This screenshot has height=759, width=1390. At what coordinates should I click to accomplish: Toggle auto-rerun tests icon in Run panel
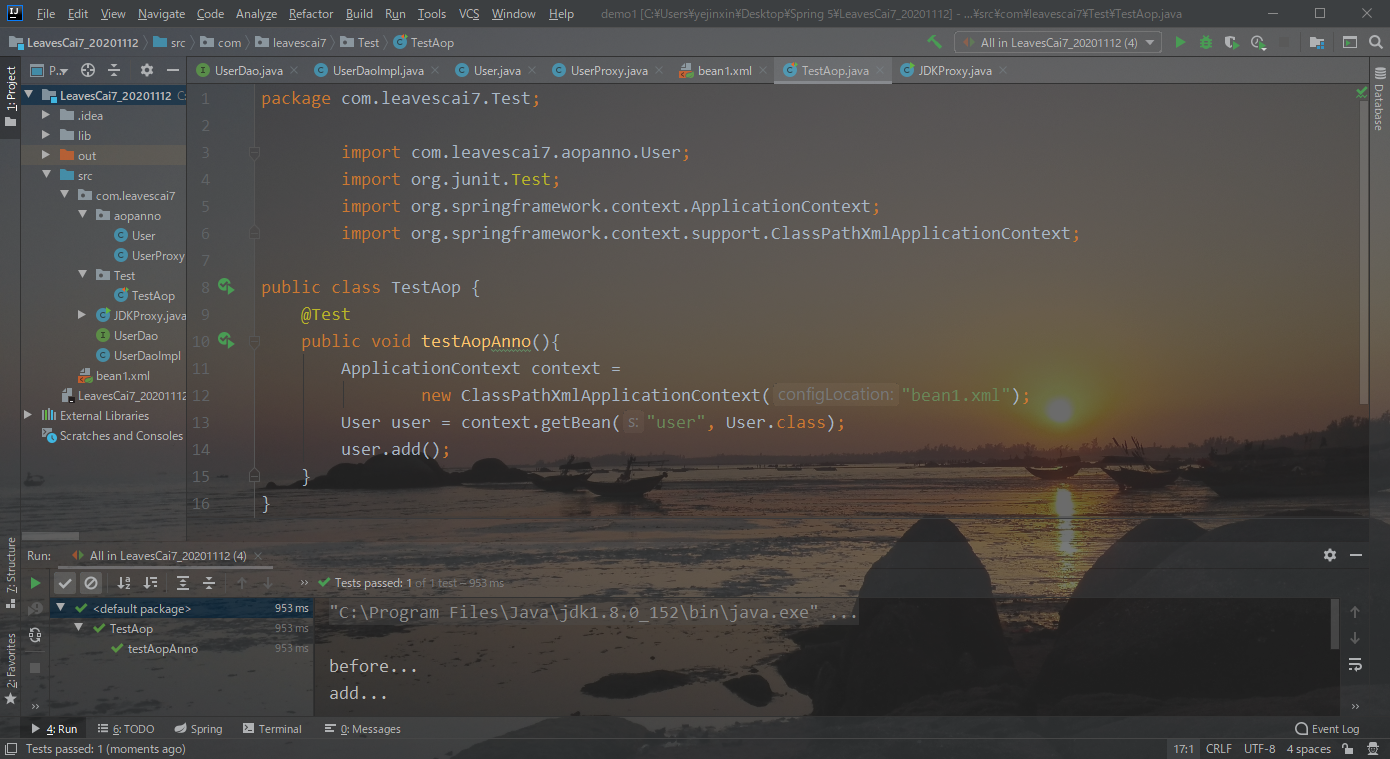pos(36,634)
